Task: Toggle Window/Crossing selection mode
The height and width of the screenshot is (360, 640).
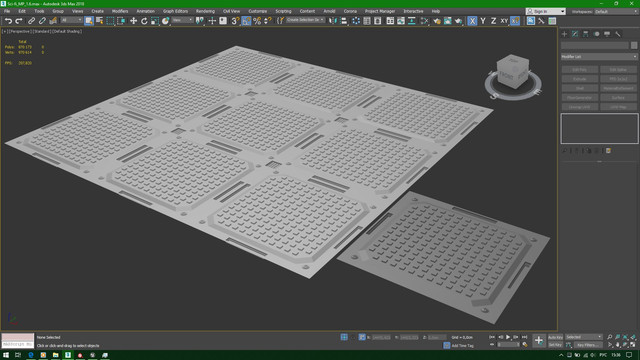Action: point(121,21)
